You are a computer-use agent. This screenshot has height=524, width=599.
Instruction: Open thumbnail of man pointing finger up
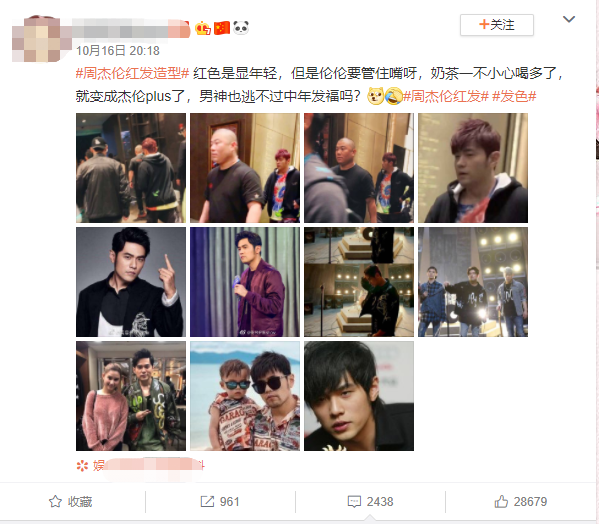[131, 282]
